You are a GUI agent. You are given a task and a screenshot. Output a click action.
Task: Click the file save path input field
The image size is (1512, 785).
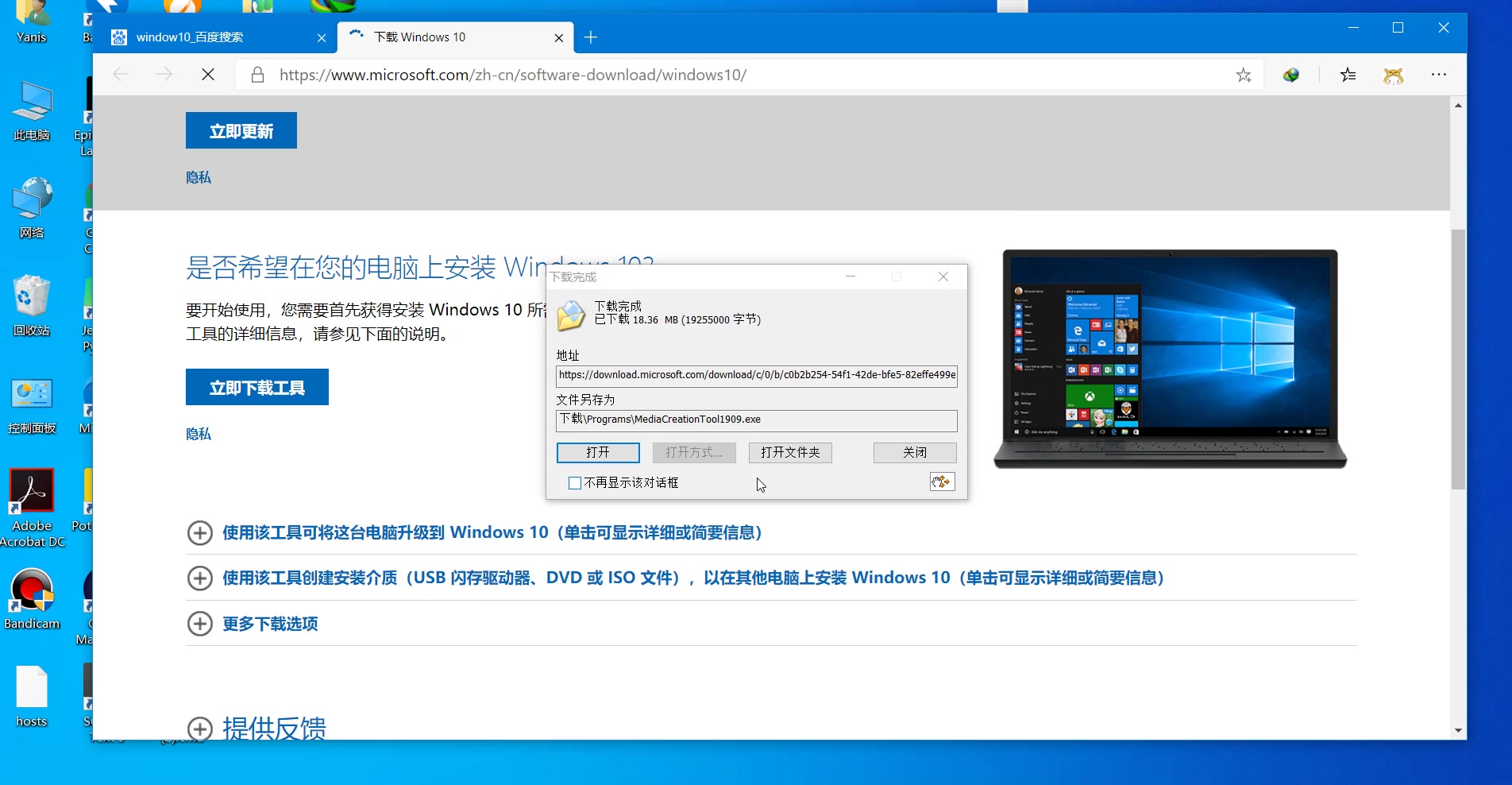coord(755,420)
